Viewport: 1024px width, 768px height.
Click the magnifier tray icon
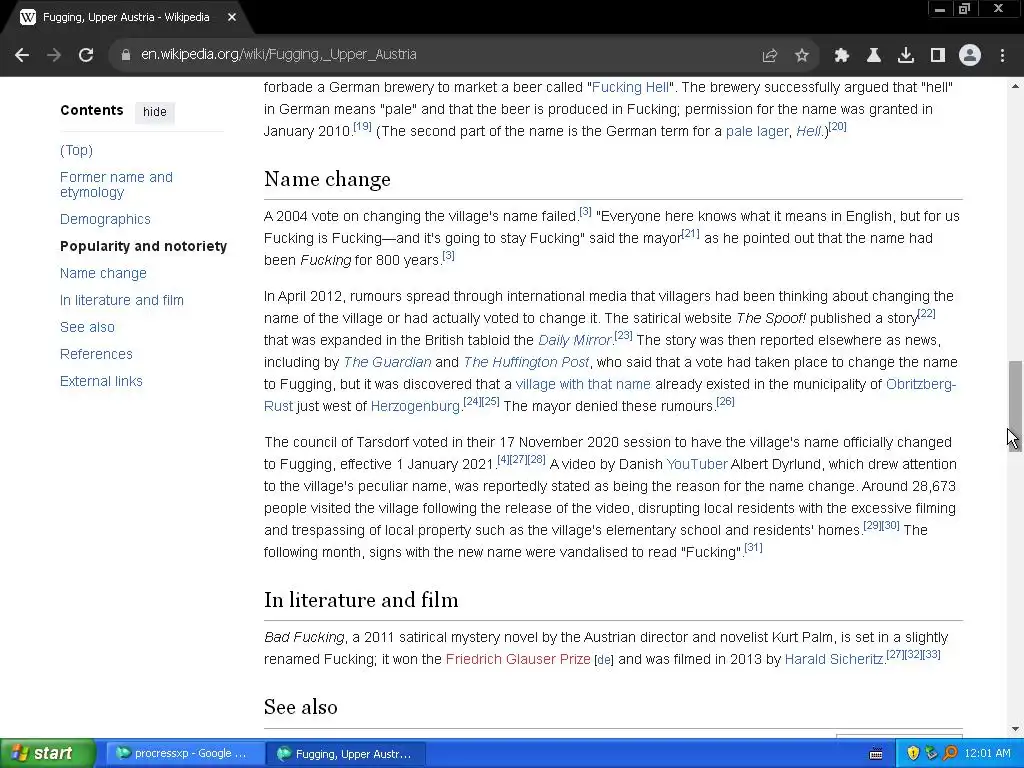click(x=950, y=754)
